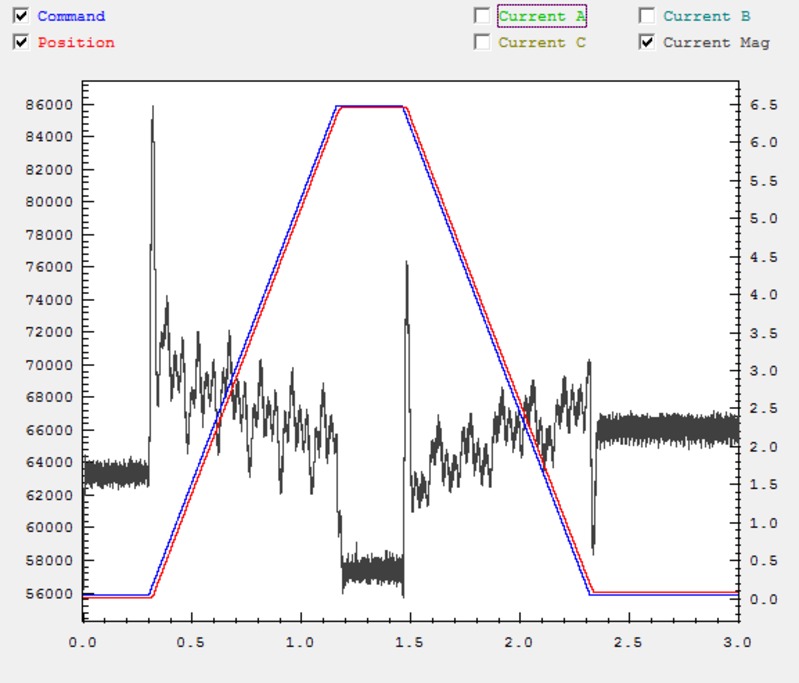The image size is (799, 683).
Task: Click the current spike near 1.5 seconds
Action: 406,265
